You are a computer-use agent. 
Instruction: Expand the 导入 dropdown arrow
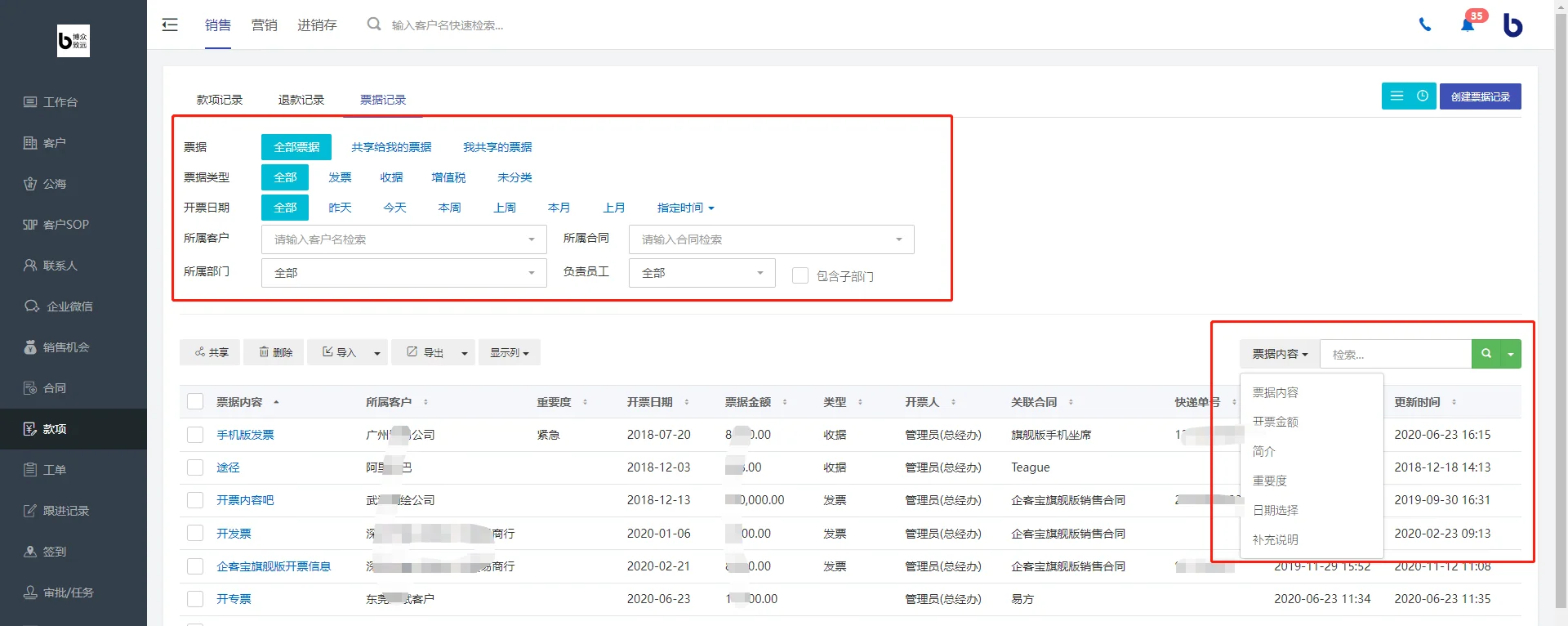pos(377,352)
